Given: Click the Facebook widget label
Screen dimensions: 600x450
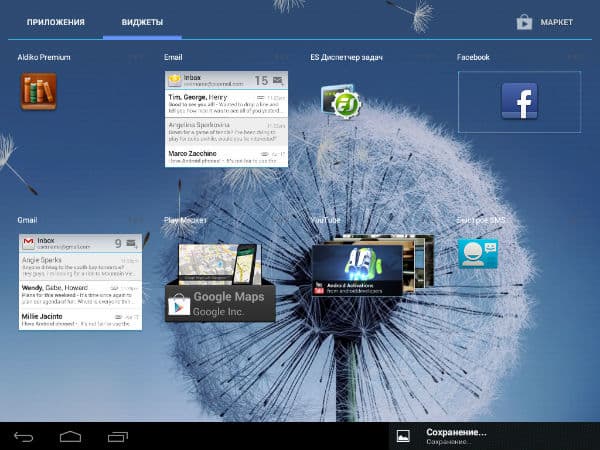Looking at the screenshot, I should point(473,57).
